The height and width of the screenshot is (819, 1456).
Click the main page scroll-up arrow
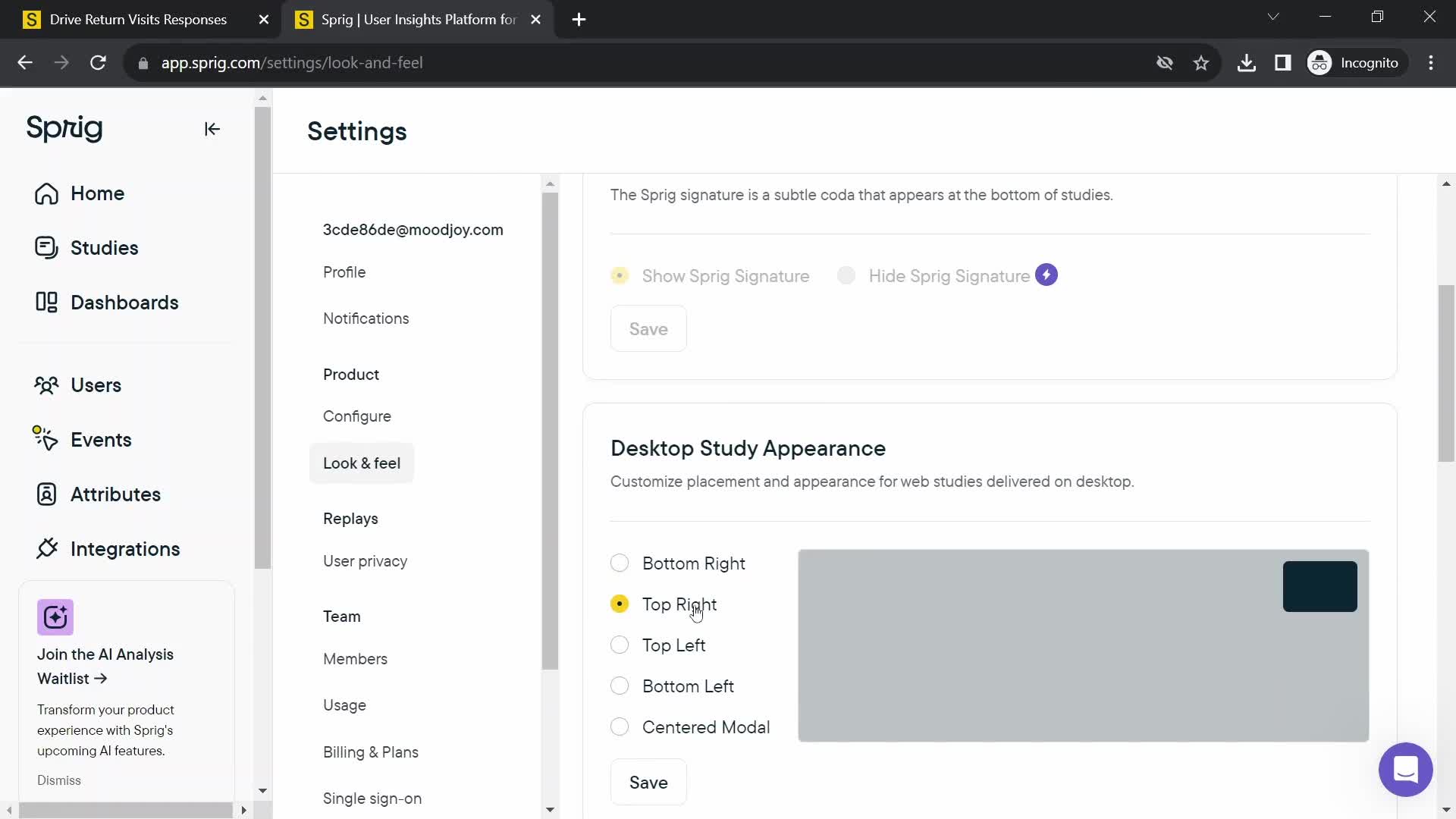tap(1446, 184)
